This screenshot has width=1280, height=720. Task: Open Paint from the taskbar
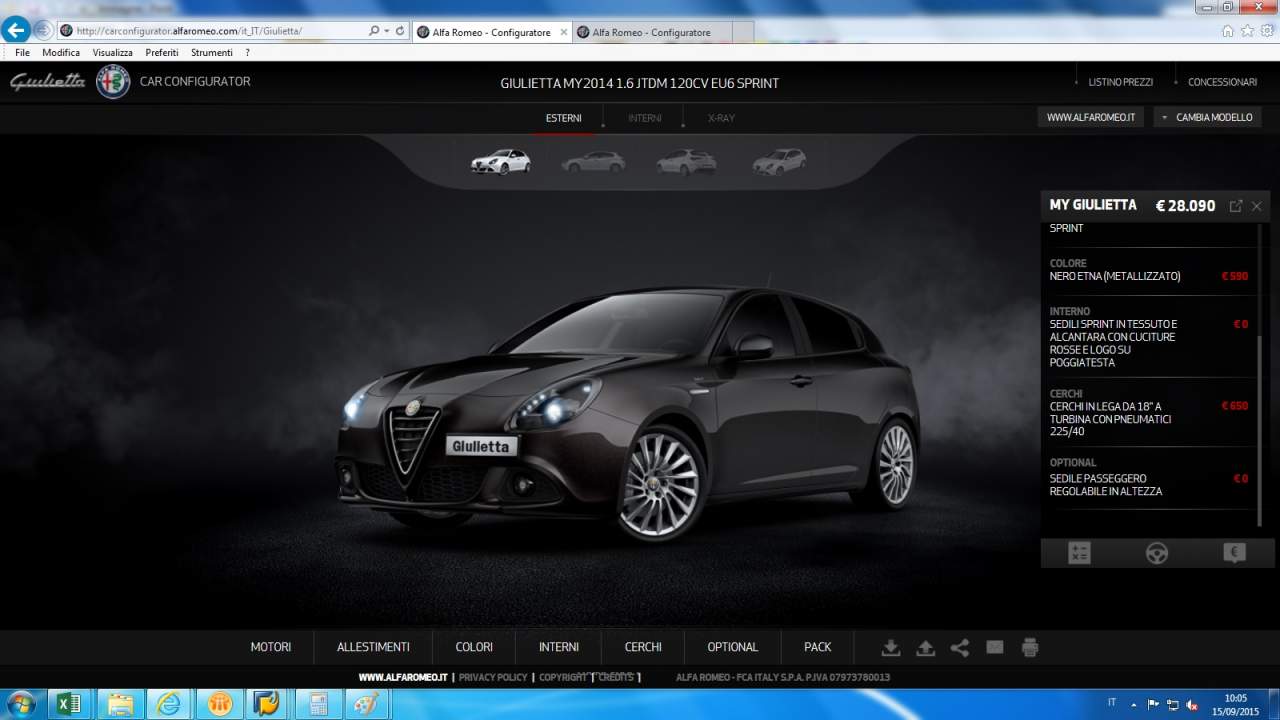(367, 704)
